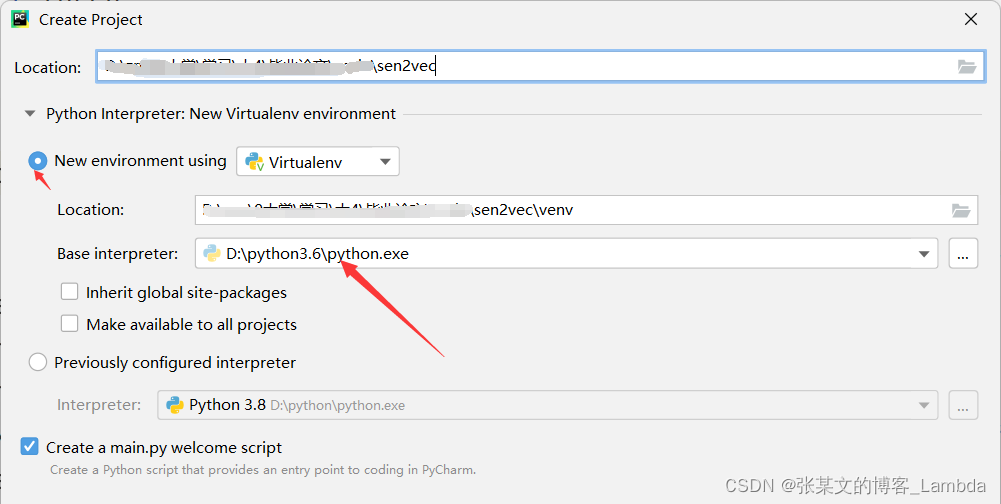
Task: Uncheck Create a main.py welcome script
Action: pyautogui.click(x=29, y=447)
